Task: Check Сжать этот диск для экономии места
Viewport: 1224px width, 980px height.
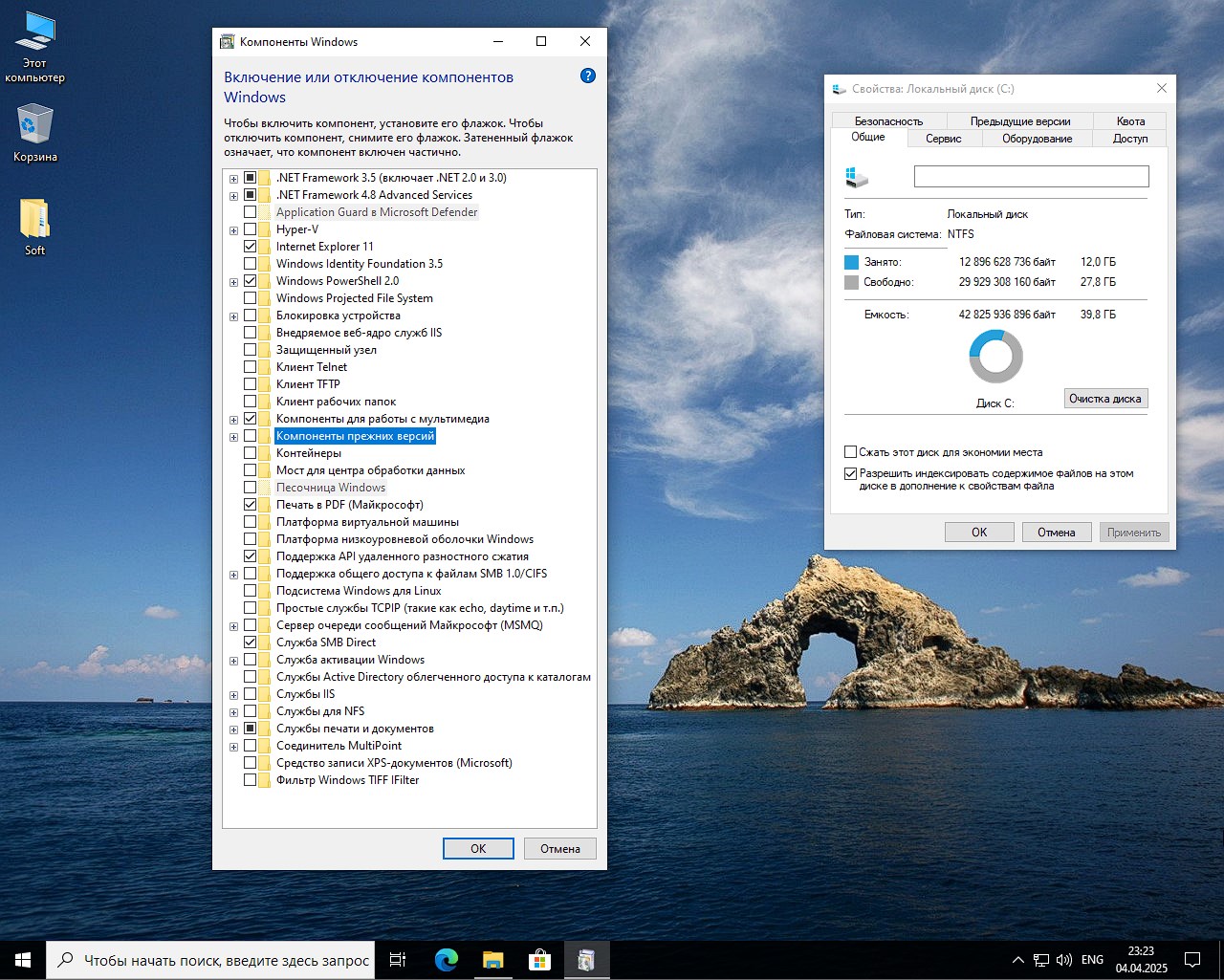Action: pyautogui.click(x=850, y=452)
